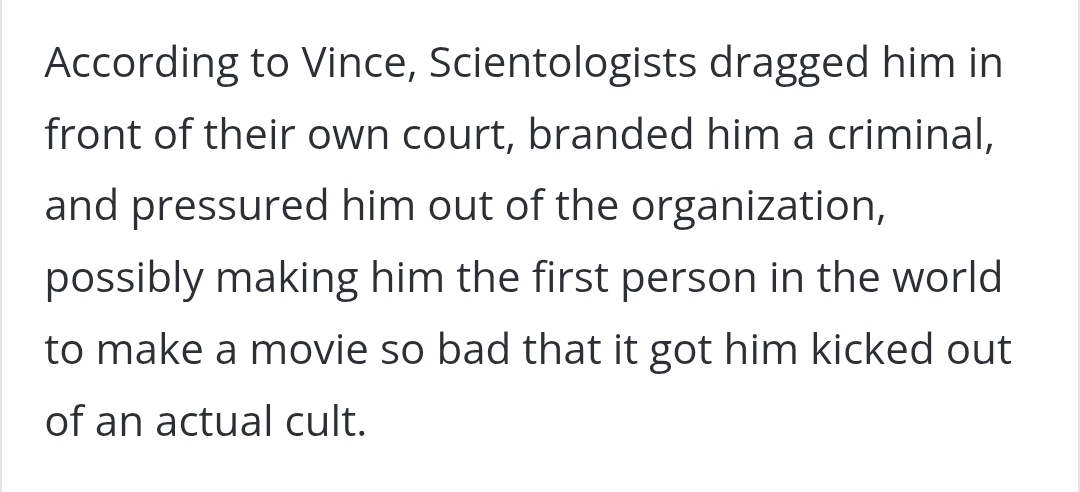Click the word "pressured" in the third line
Image resolution: width=1080 pixels, height=492 pixels.
[230, 207]
